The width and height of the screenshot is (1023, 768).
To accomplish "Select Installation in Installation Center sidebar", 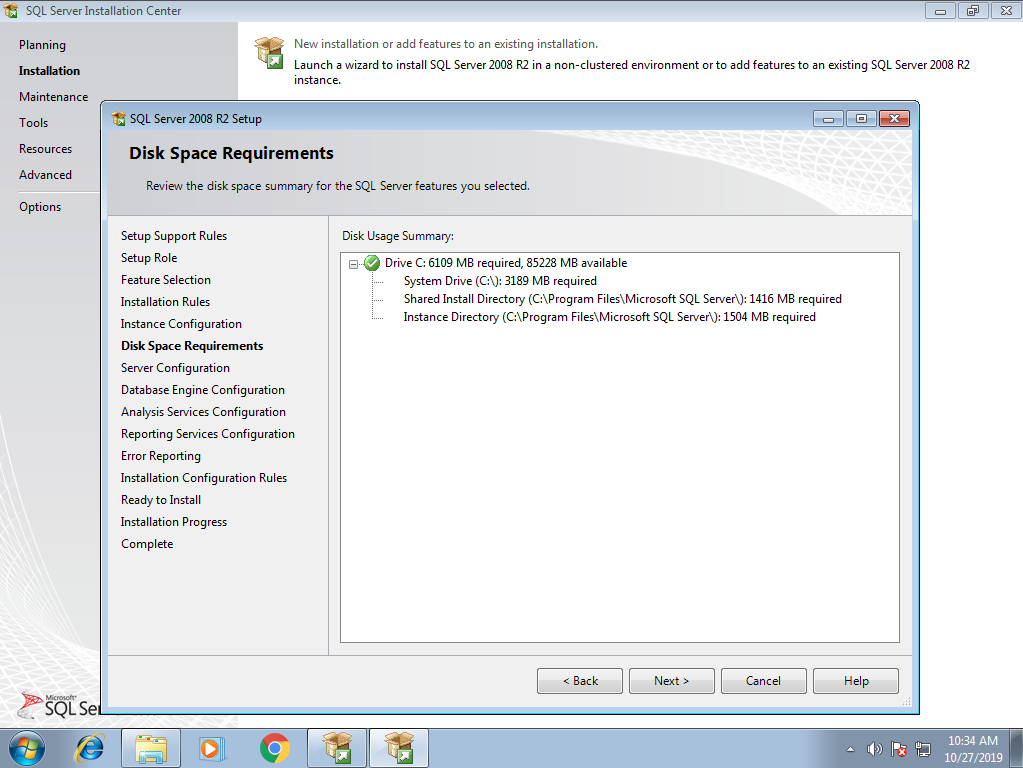I will click(50, 70).
